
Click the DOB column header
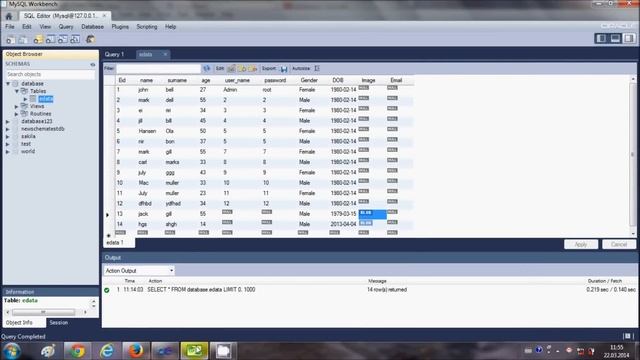tap(338, 80)
